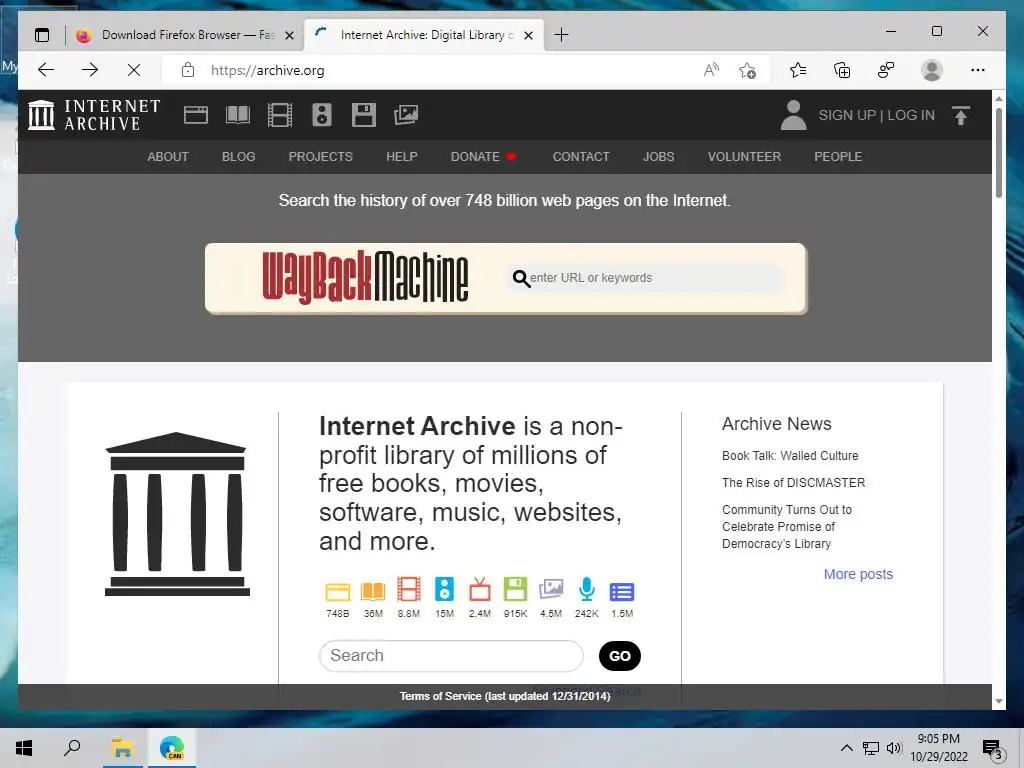Click the More posts link
Viewport: 1024px width, 768px height.
point(858,574)
